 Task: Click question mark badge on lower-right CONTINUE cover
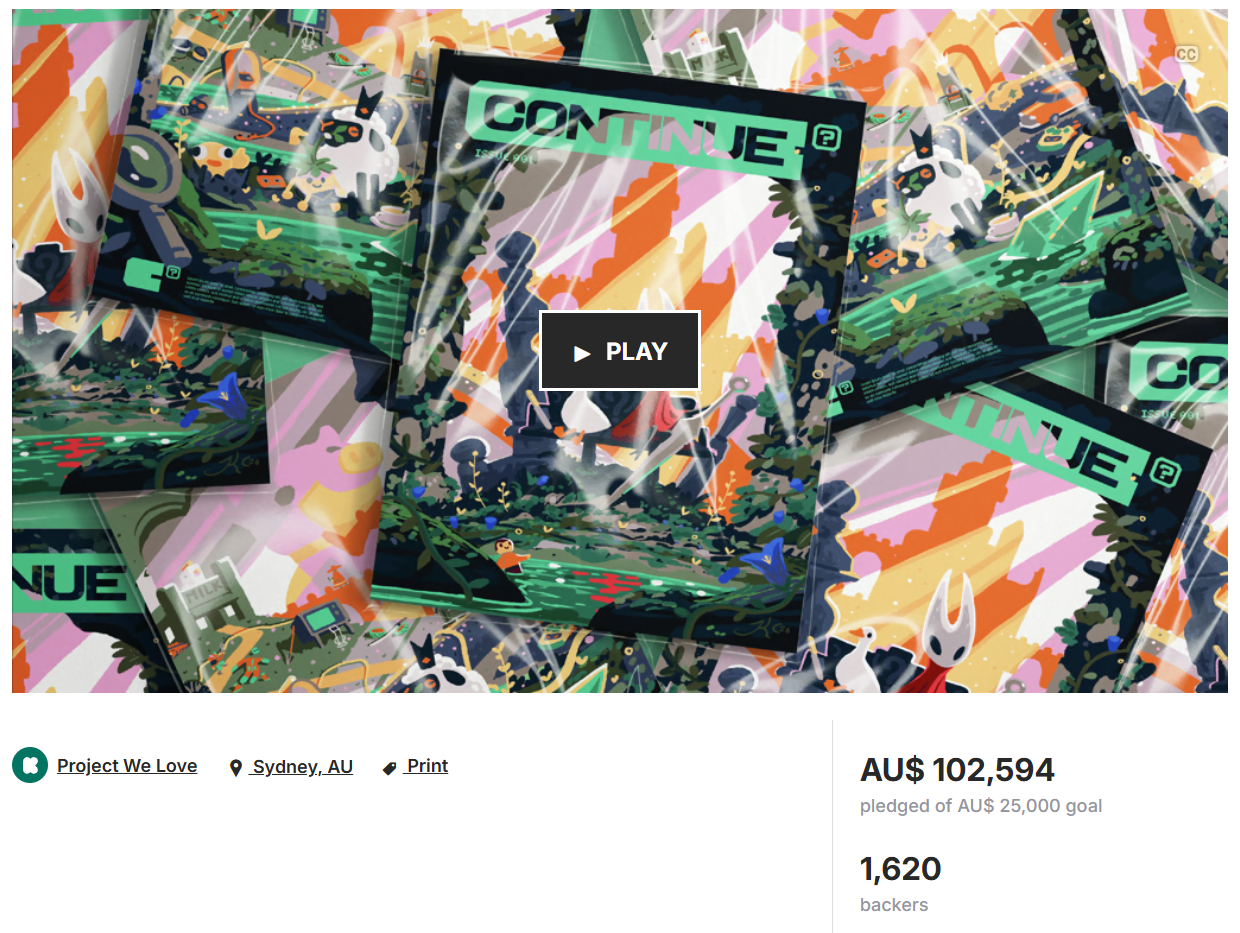(x=1164, y=473)
